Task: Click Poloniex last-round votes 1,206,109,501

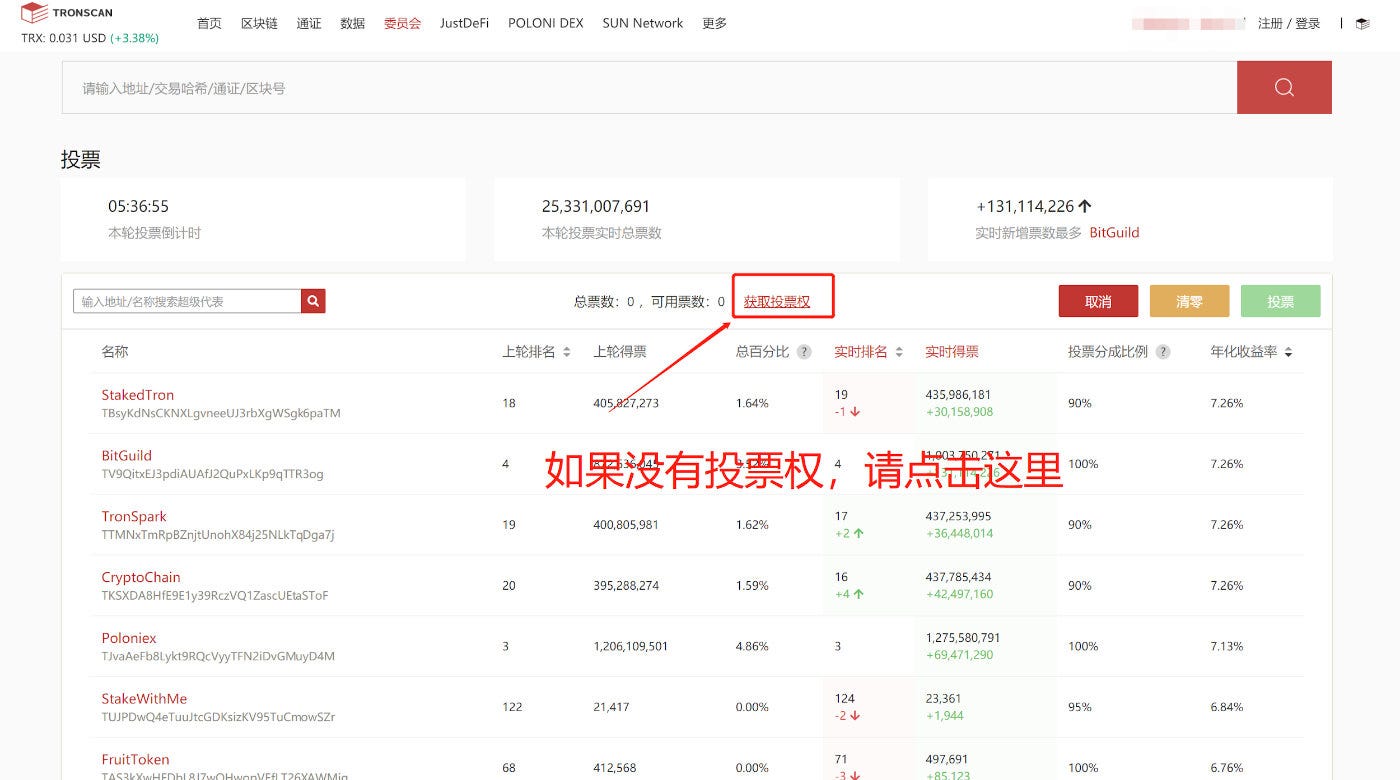Action: pos(631,646)
